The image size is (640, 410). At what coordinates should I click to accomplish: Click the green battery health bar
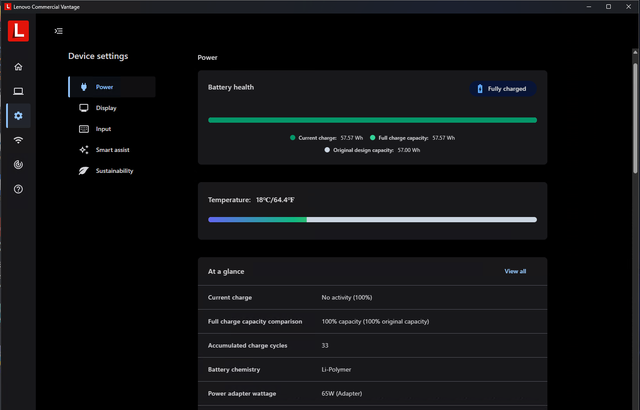click(372, 120)
